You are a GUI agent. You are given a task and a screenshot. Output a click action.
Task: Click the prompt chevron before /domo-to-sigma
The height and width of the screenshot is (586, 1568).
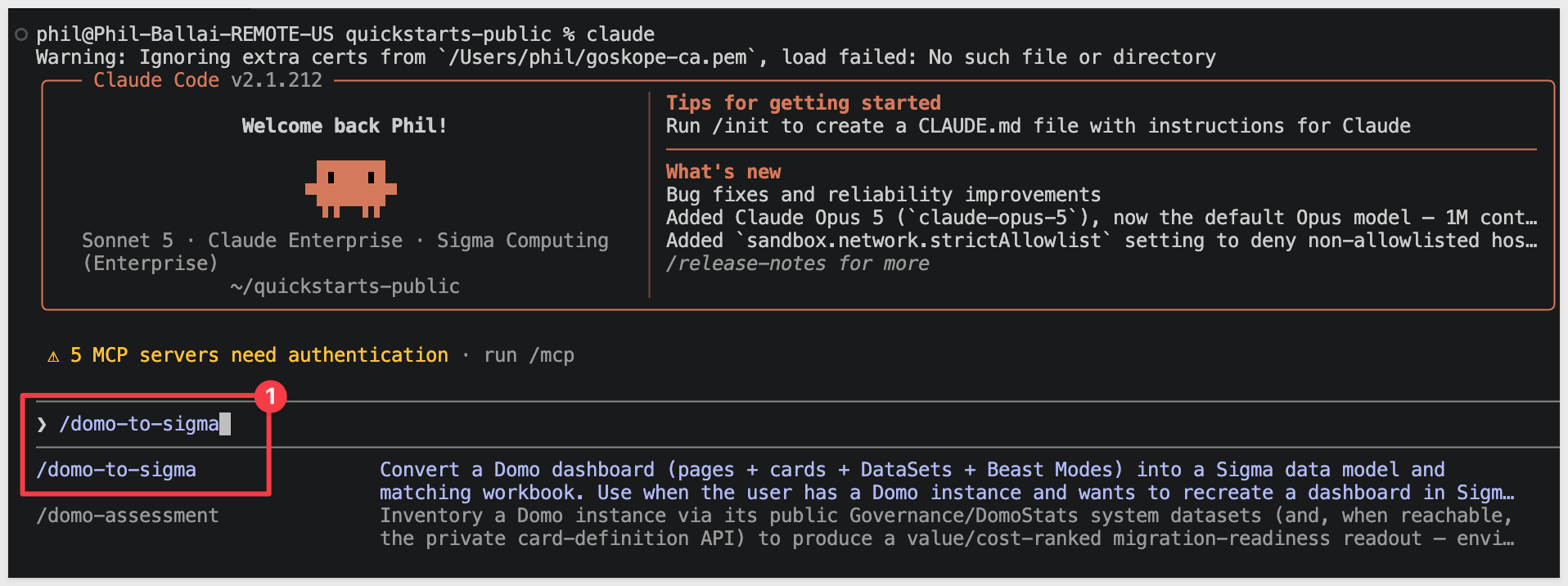41,424
